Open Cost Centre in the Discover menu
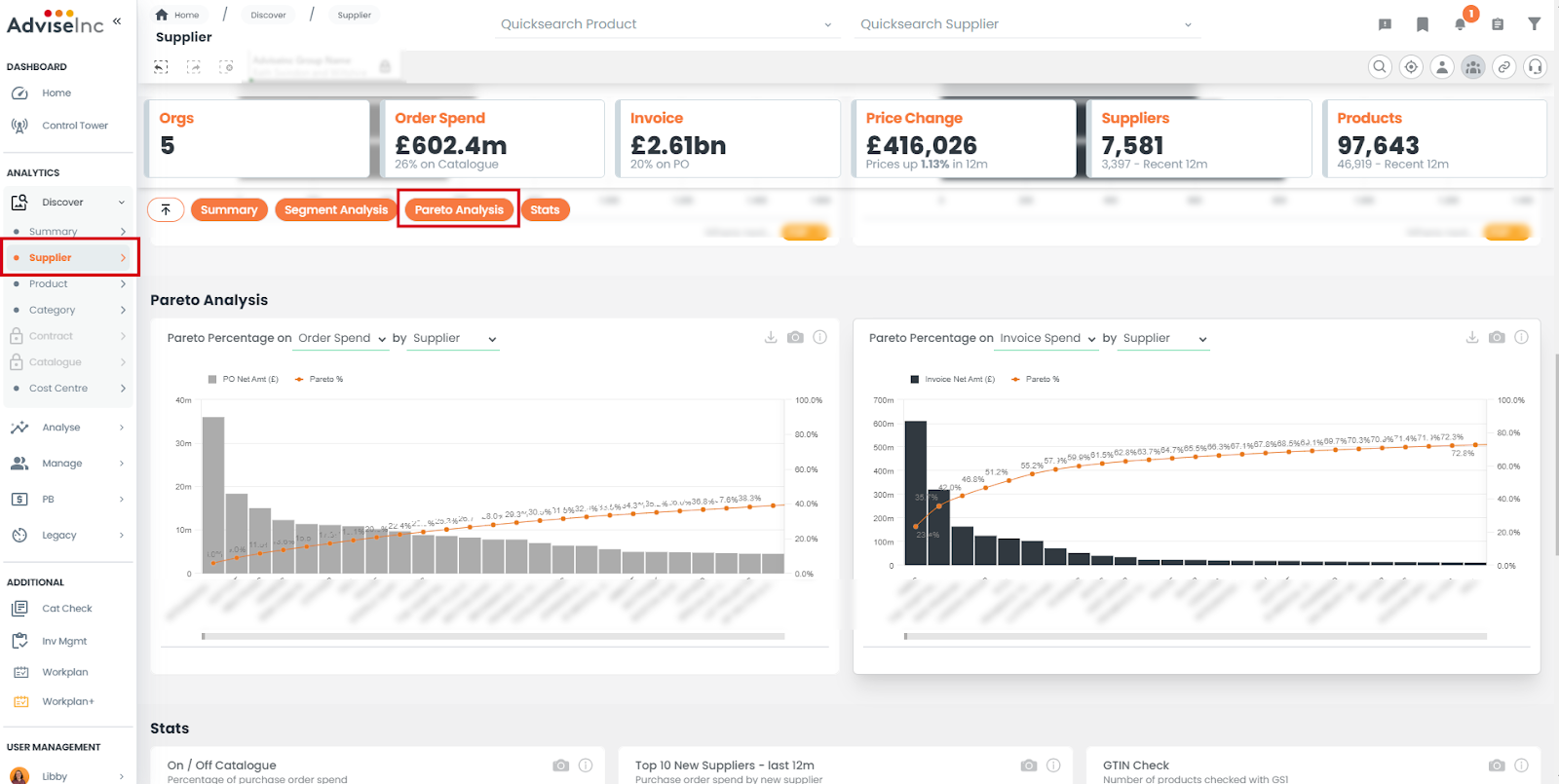This screenshot has height=784, width=1559. tap(69, 389)
